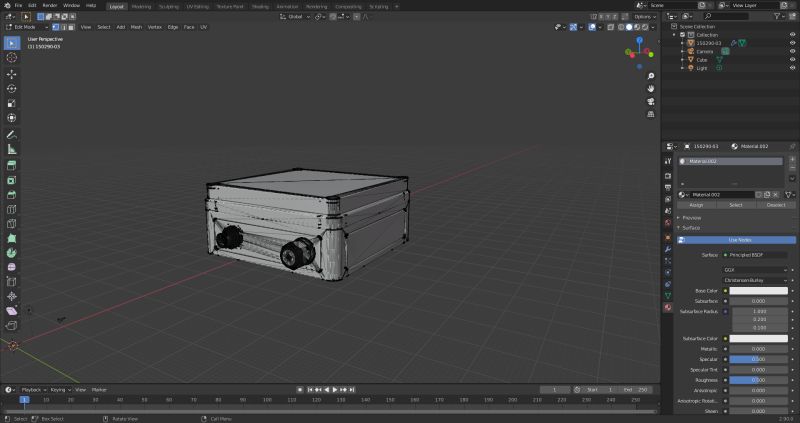The height and width of the screenshot is (423, 800).
Task: Activate the Transform tool
Action: 11,118
